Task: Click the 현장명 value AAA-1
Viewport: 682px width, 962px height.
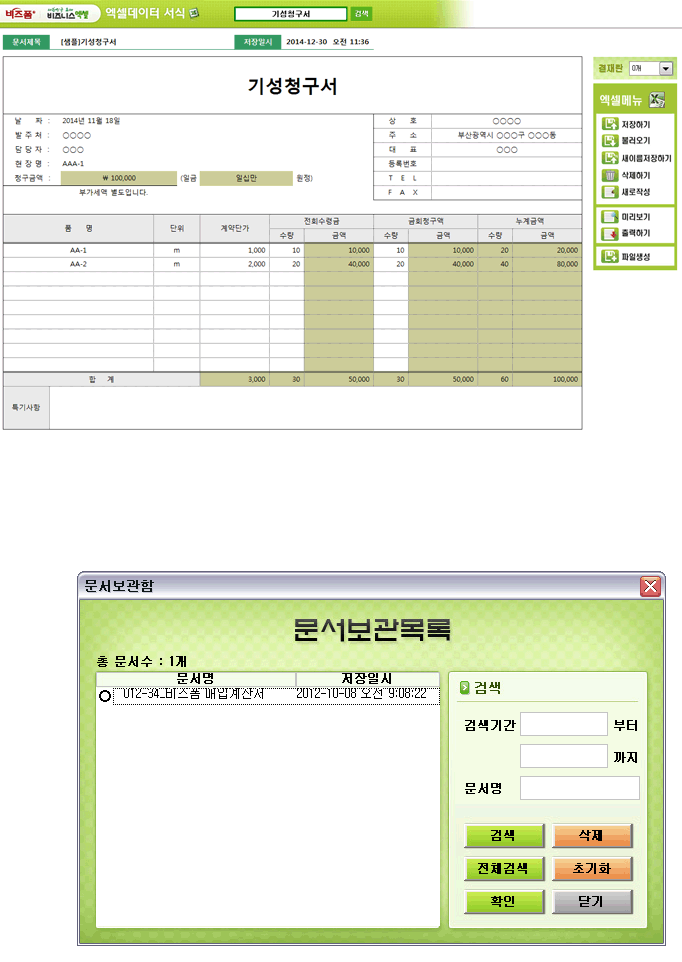Action: point(73,164)
